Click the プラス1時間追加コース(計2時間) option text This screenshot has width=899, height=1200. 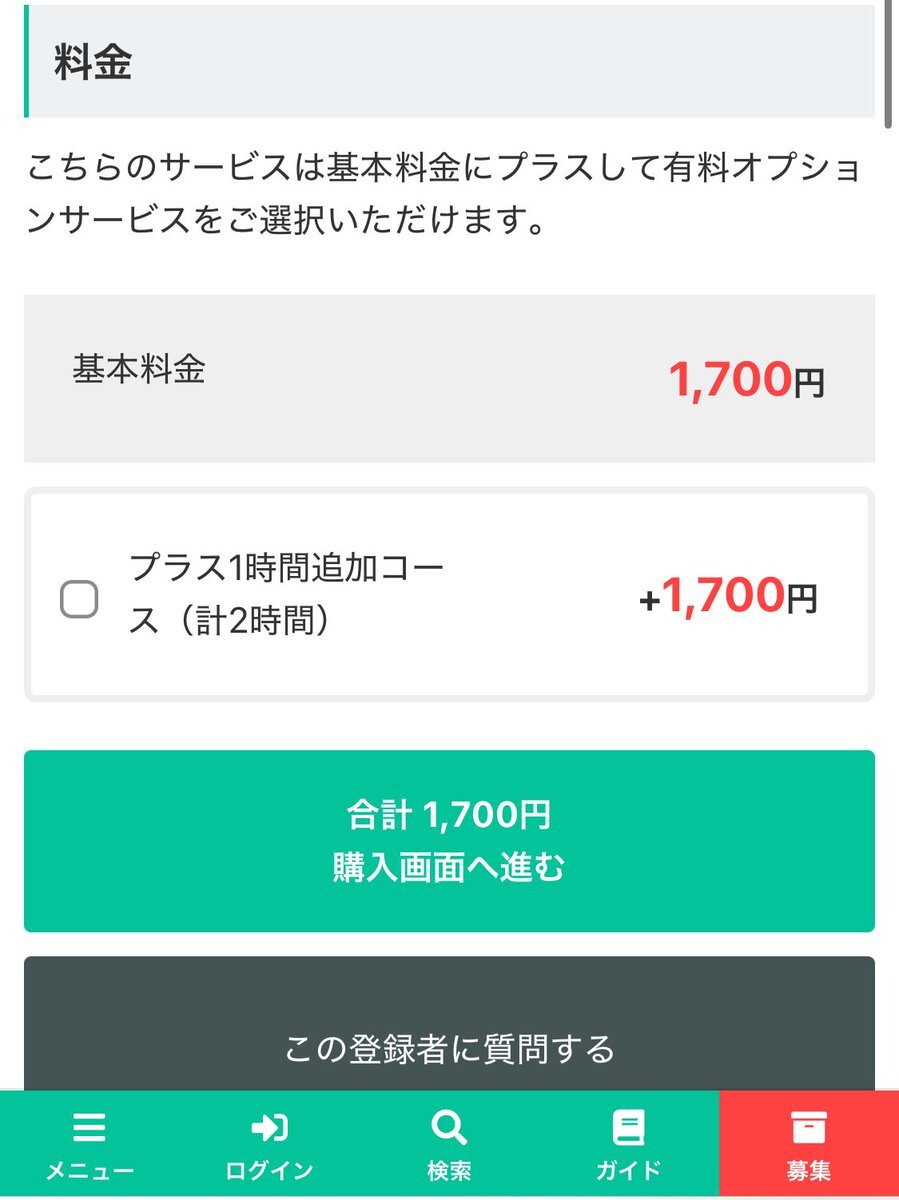286,595
